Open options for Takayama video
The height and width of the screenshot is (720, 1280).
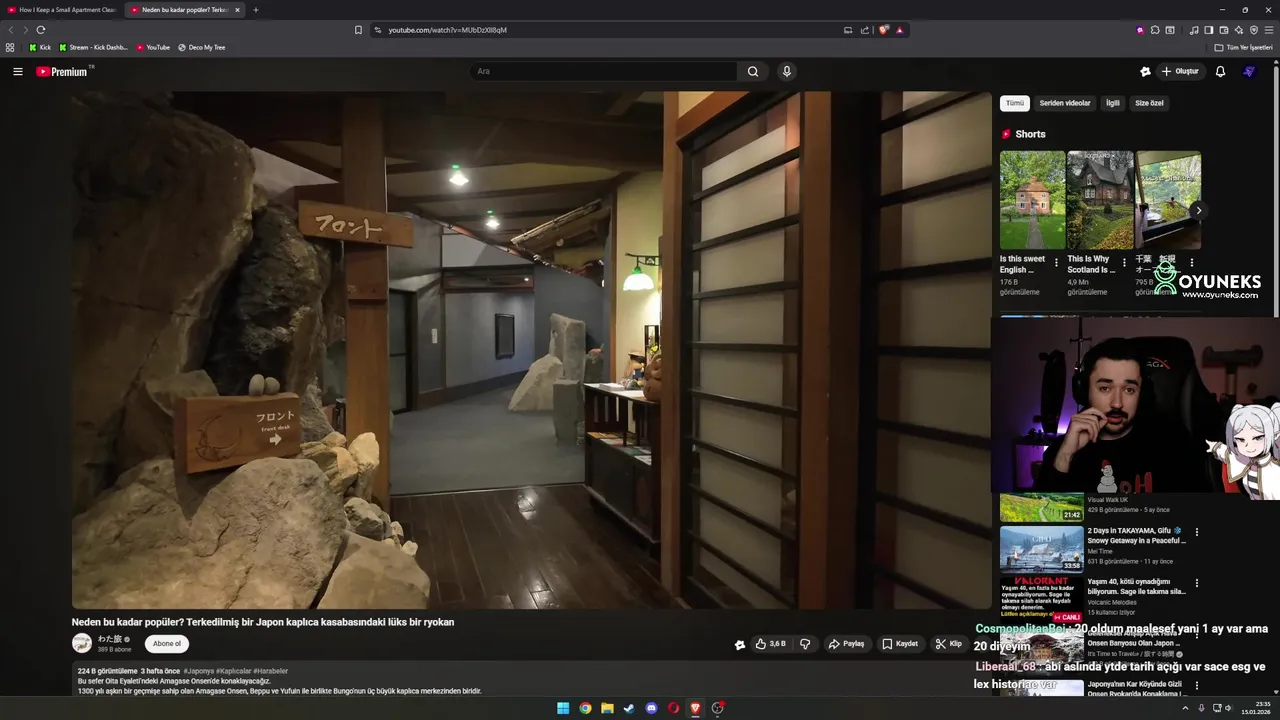[x=1196, y=532]
